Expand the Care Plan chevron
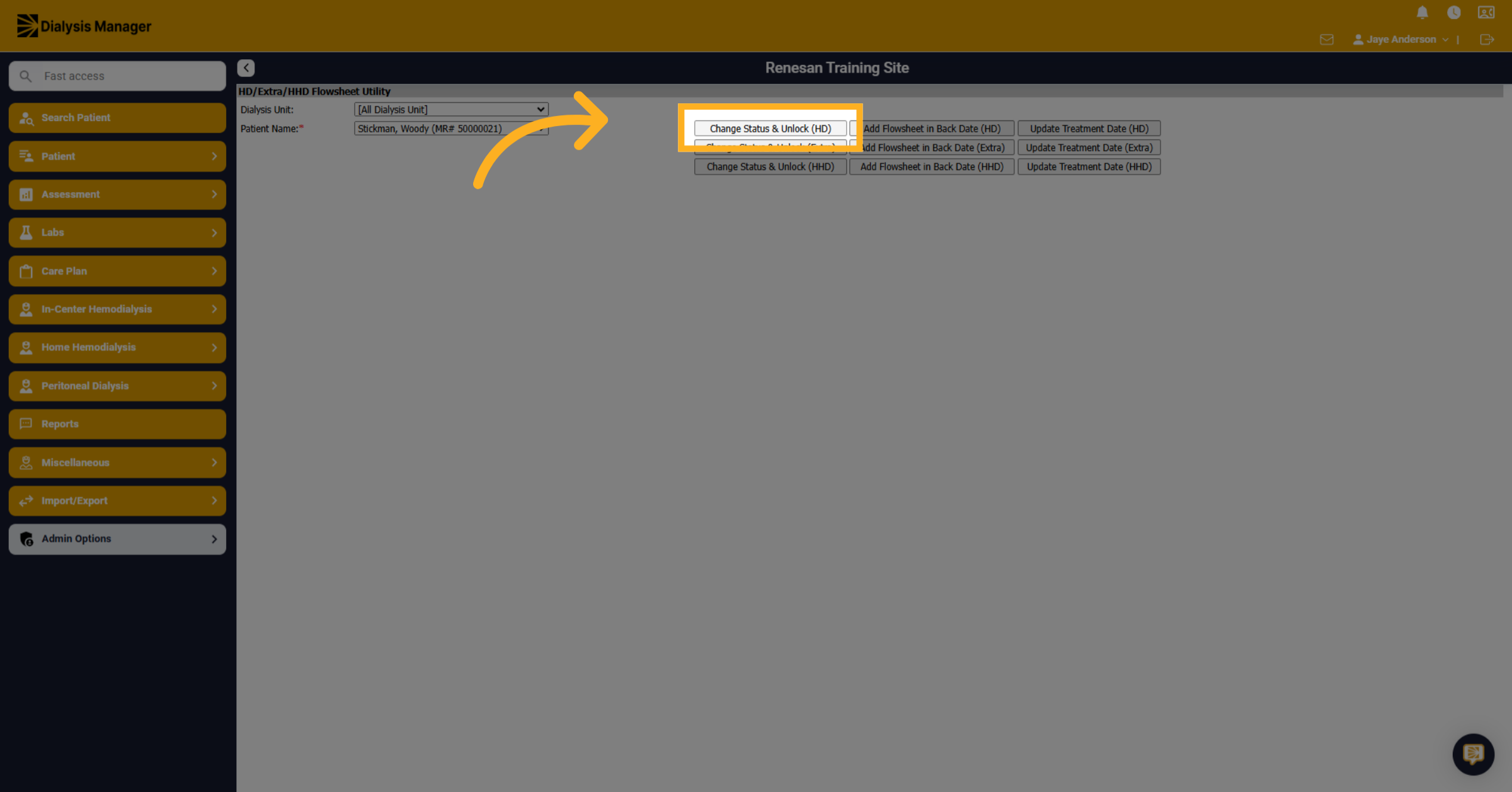 click(x=214, y=271)
